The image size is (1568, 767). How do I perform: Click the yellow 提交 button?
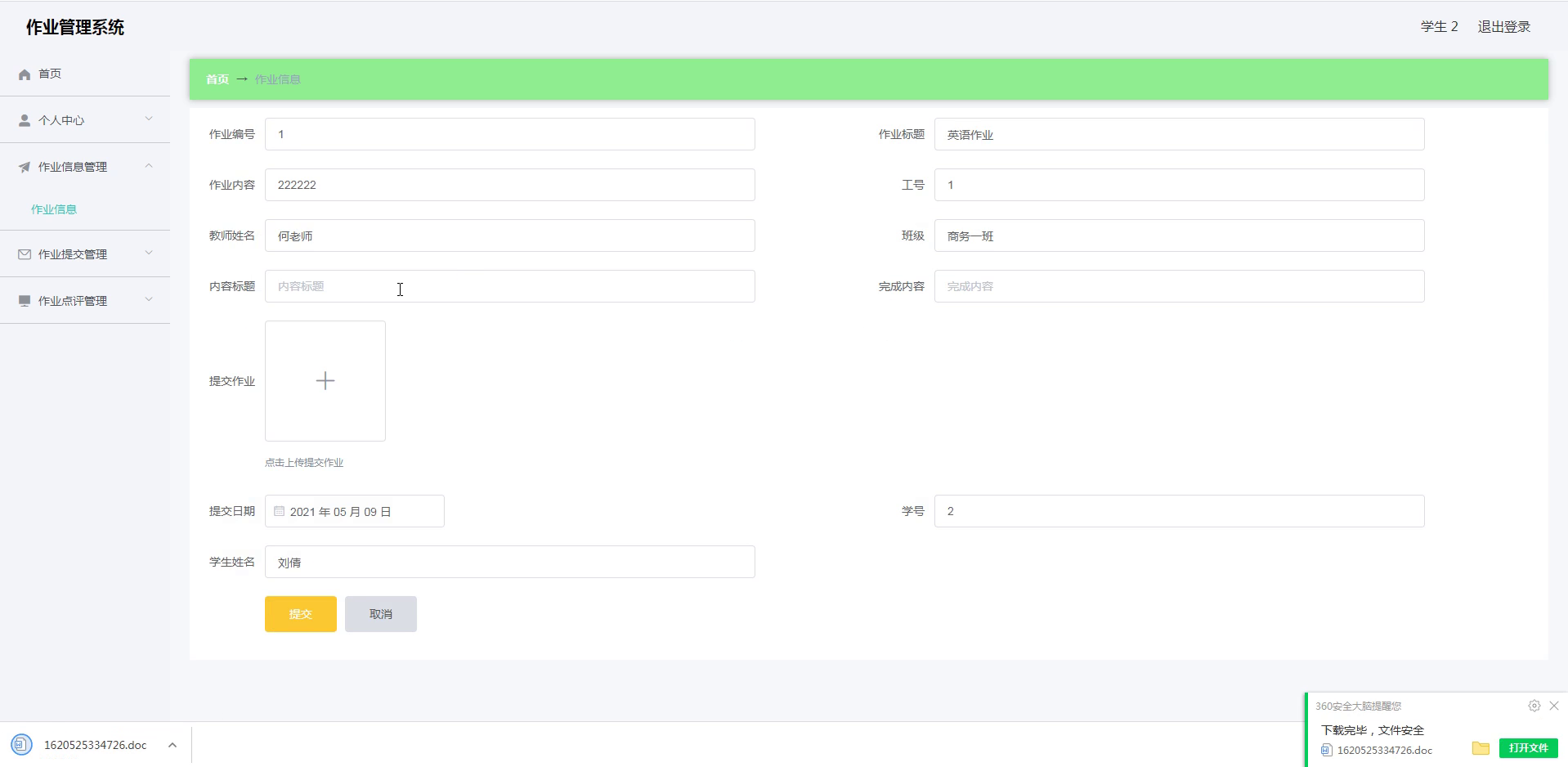pyautogui.click(x=301, y=614)
